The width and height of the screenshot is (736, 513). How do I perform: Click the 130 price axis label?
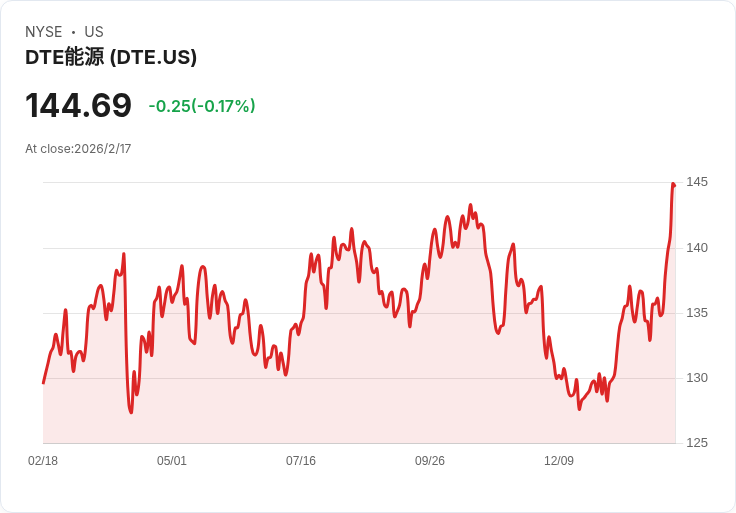(x=697, y=378)
